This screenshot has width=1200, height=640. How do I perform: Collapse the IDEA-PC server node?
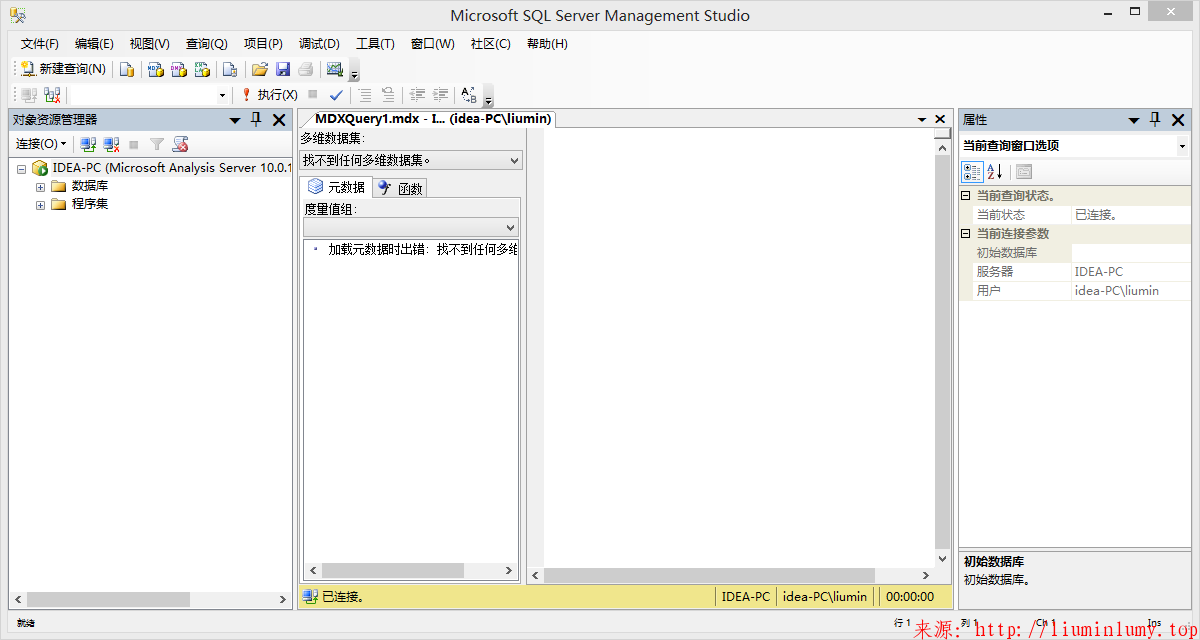21,168
